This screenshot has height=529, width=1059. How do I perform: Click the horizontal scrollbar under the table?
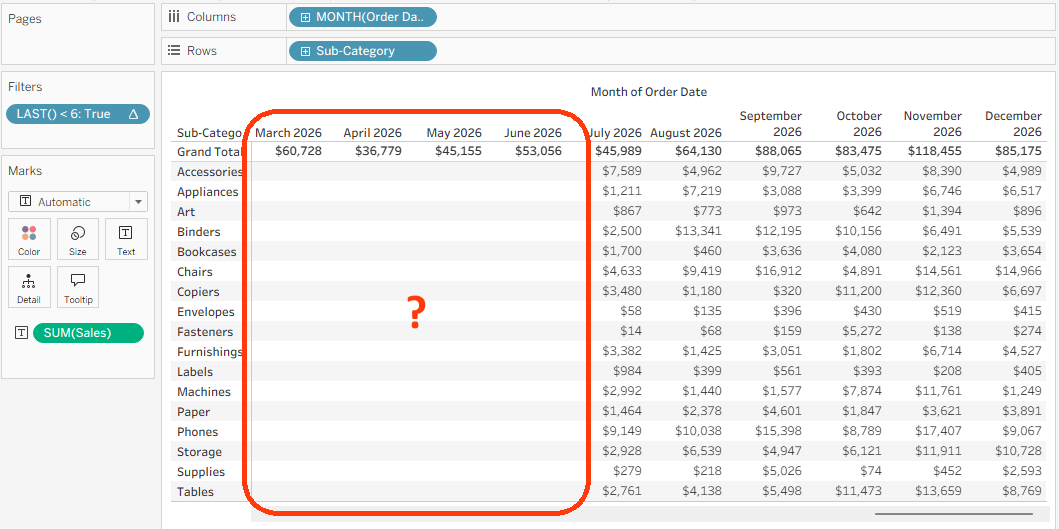point(955,514)
